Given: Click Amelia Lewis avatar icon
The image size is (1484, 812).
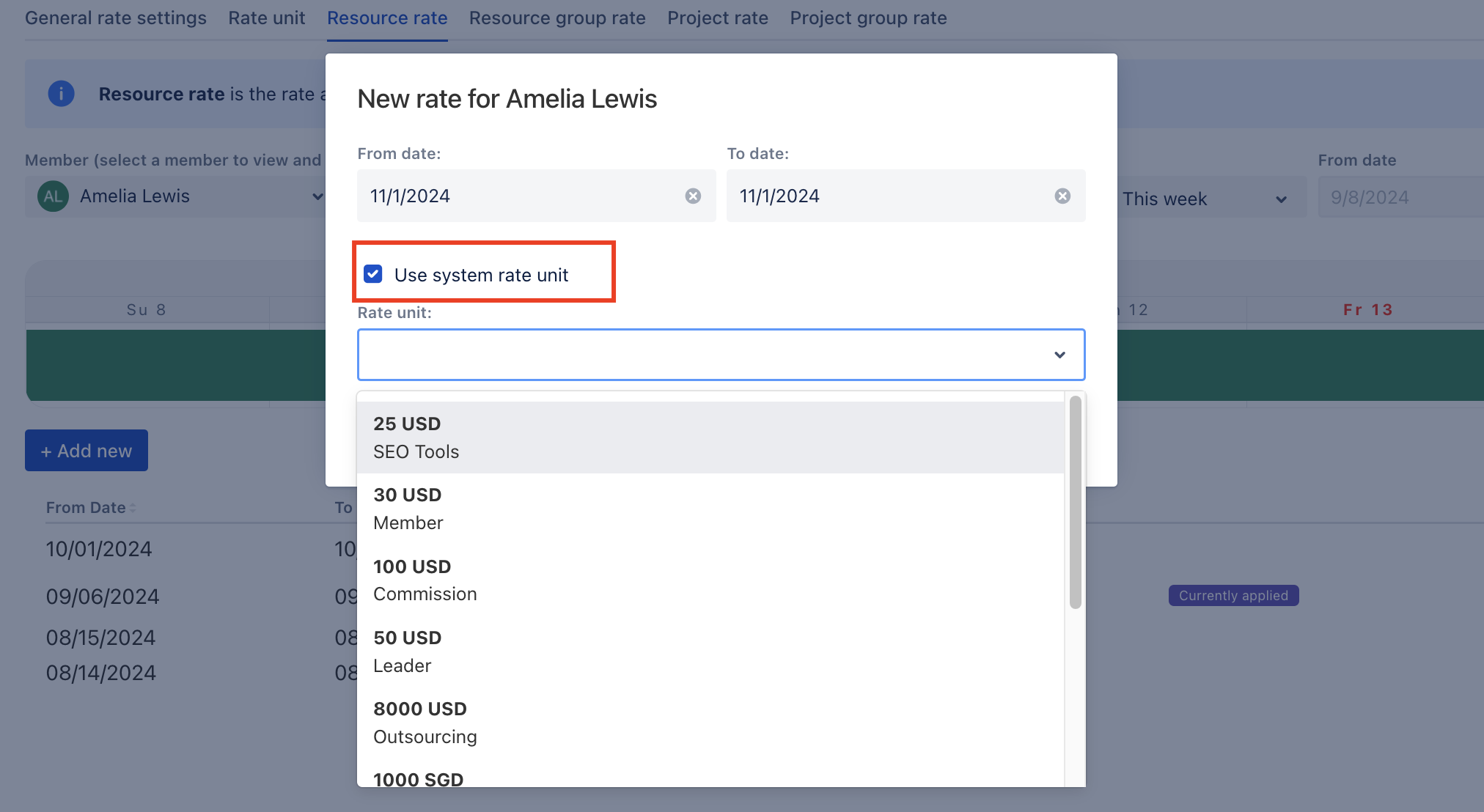Looking at the screenshot, I should click(x=53, y=196).
